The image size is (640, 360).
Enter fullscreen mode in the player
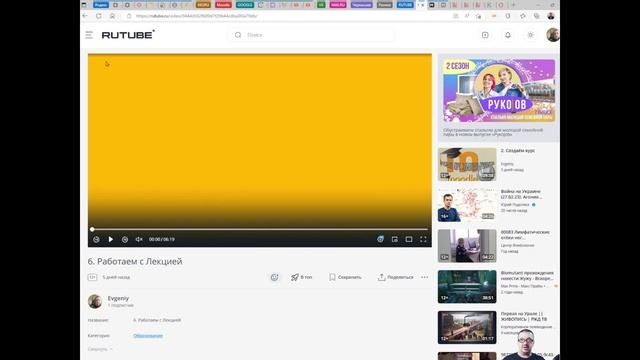pyautogui.click(x=423, y=239)
